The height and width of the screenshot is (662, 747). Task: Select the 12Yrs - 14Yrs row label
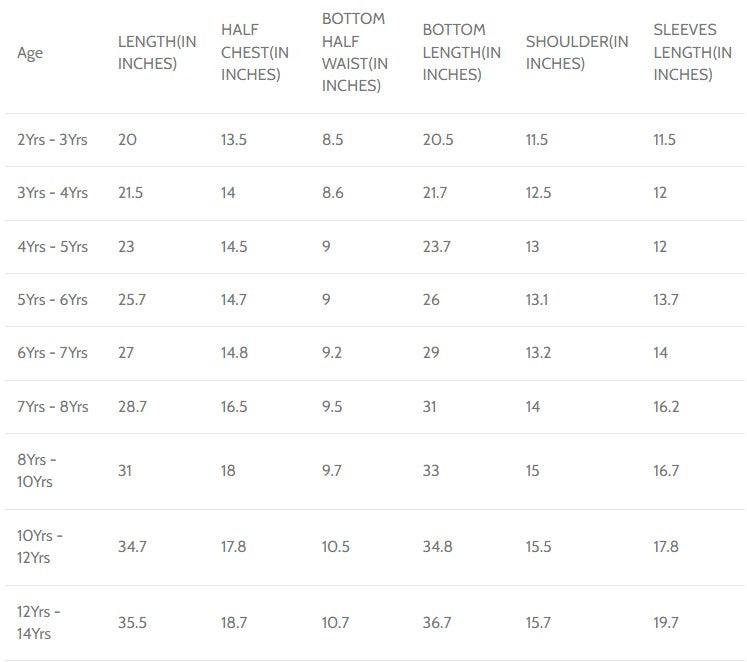click(41, 623)
